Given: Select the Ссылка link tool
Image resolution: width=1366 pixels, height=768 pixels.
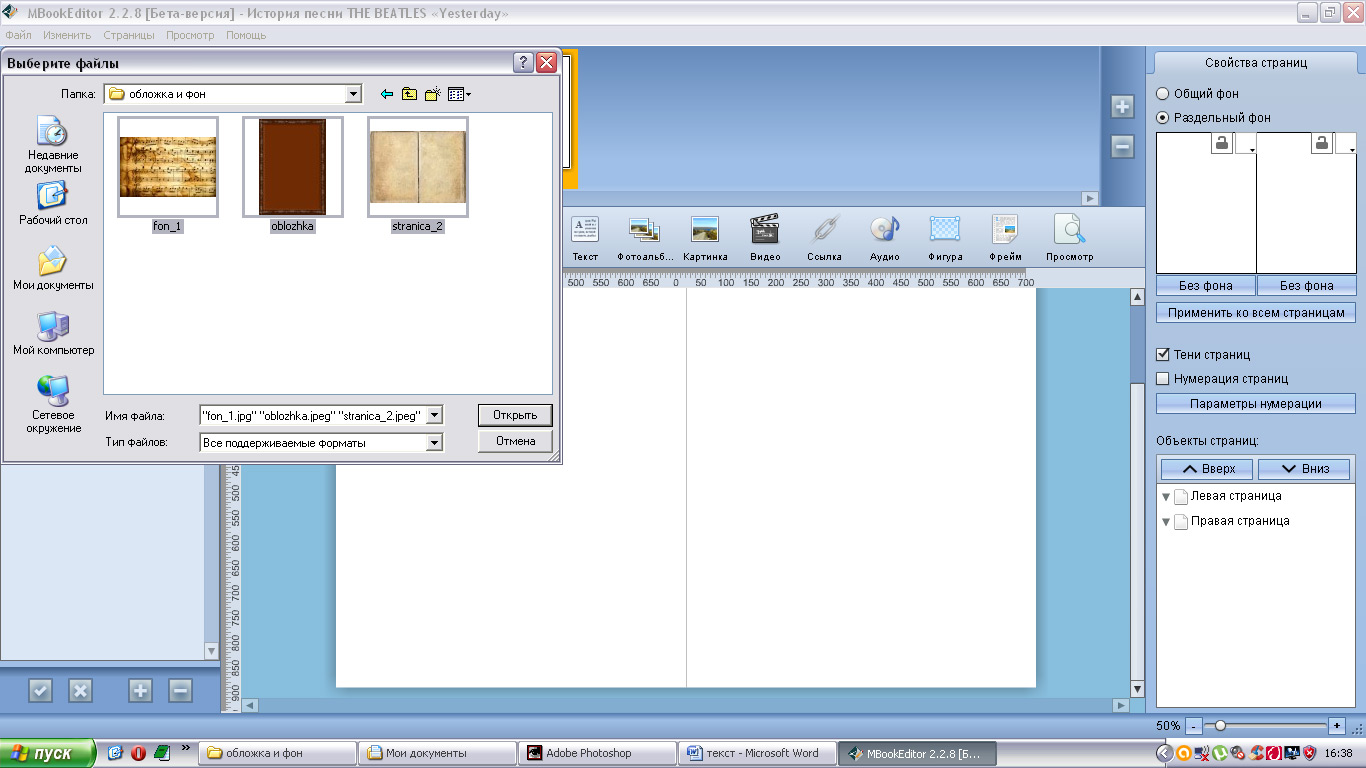Looking at the screenshot, I should pyautogui.click(x=824, y=231).
